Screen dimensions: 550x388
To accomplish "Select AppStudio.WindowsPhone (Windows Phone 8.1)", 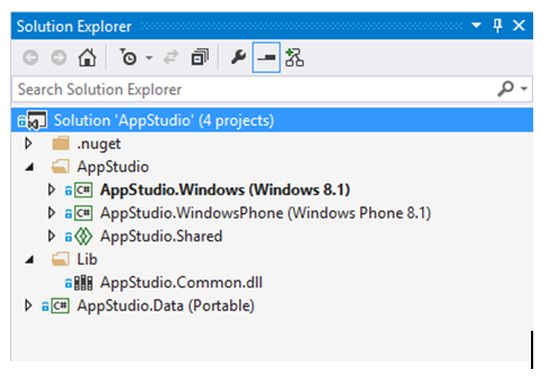I will [266, 213].
